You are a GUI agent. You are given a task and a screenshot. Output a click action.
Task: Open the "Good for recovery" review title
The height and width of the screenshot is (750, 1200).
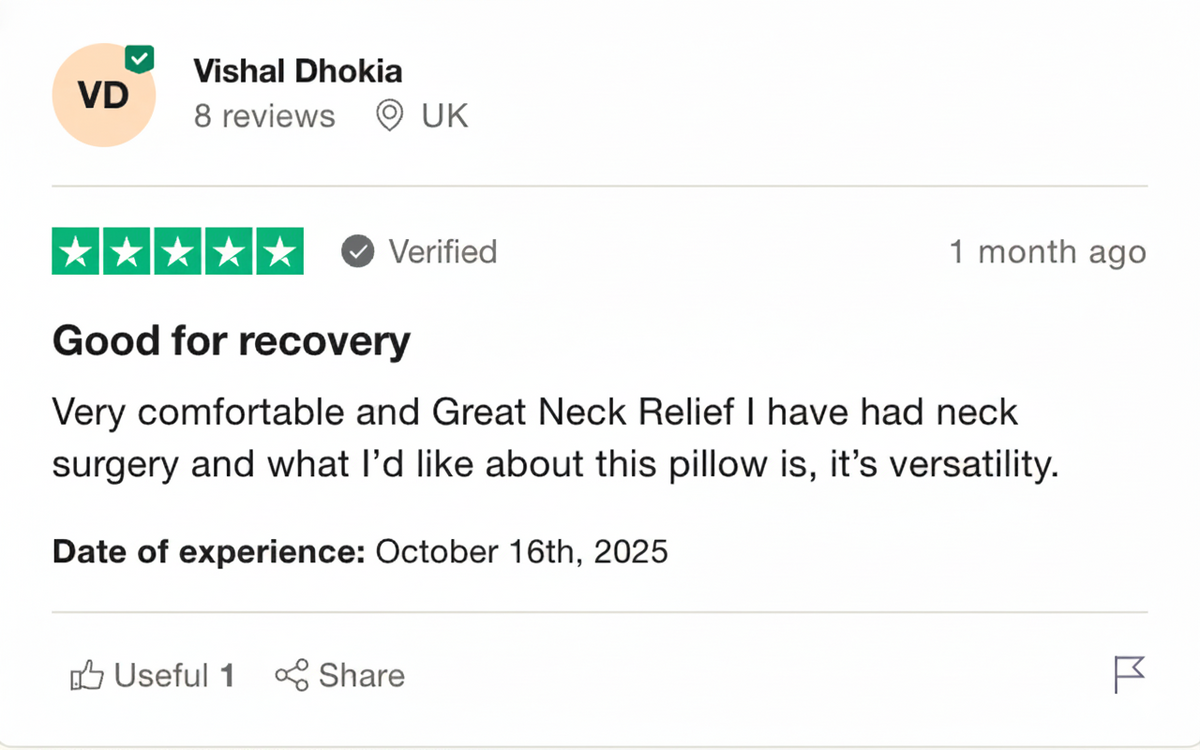pos(231,342)
